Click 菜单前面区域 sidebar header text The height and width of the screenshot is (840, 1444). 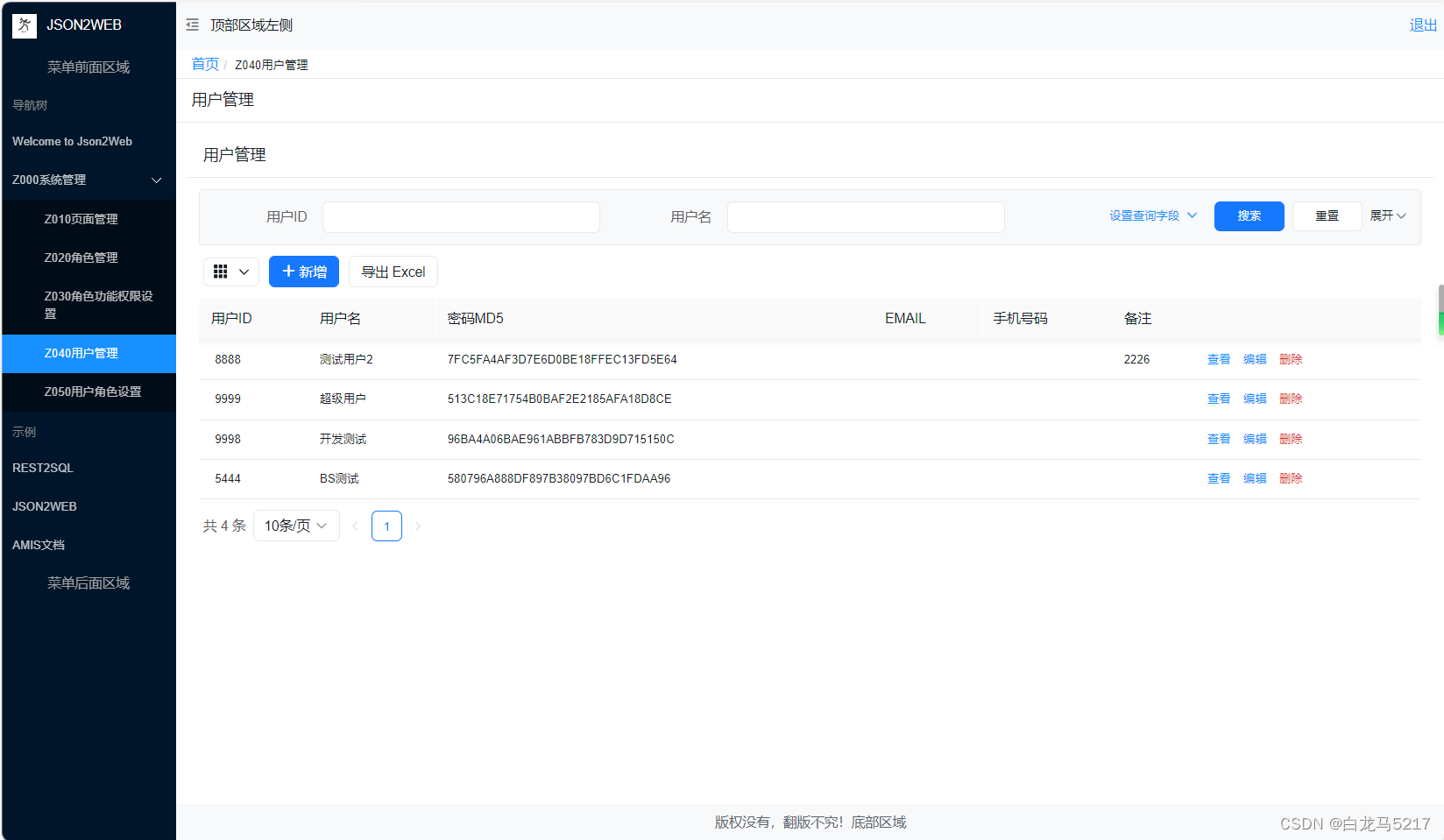[88, 67]
